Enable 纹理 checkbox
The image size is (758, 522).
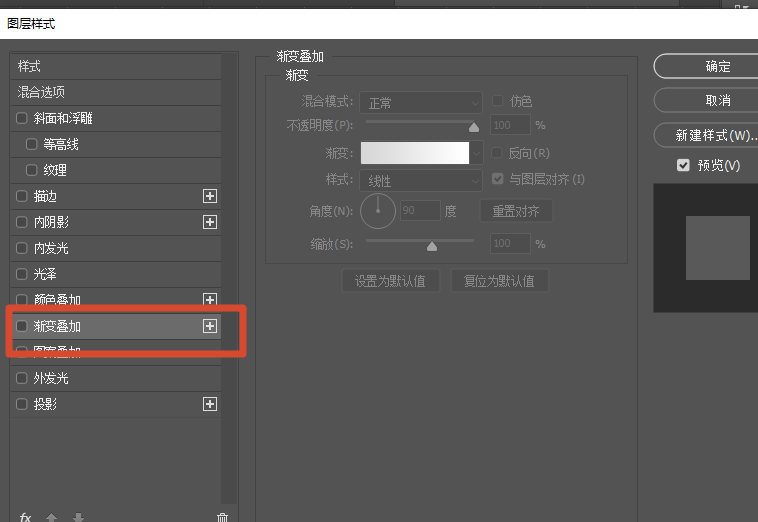click(x=31, y=170)
